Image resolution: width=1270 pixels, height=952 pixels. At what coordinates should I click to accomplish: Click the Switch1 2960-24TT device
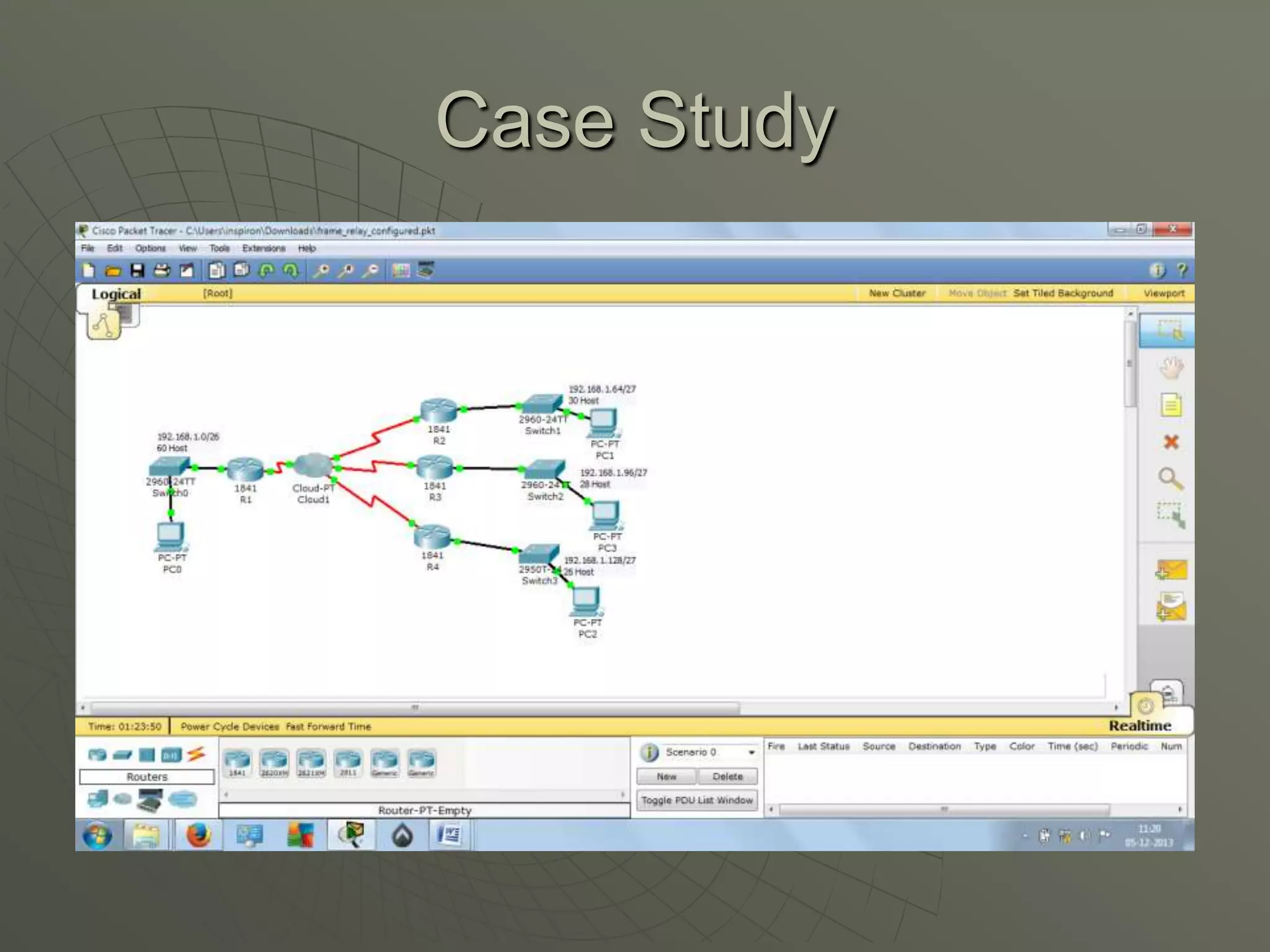click(542, 403)
